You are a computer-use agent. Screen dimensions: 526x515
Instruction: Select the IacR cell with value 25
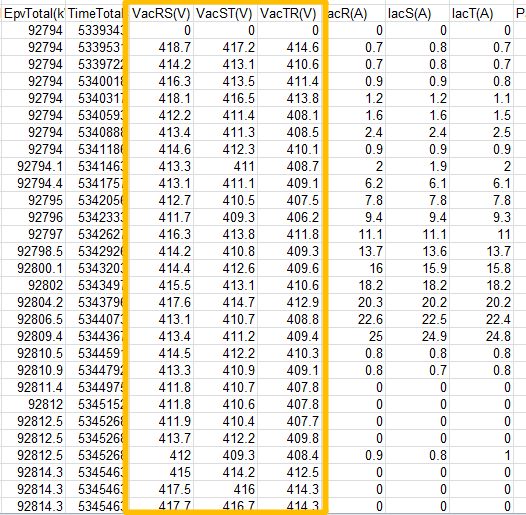(x=354, y=336)
